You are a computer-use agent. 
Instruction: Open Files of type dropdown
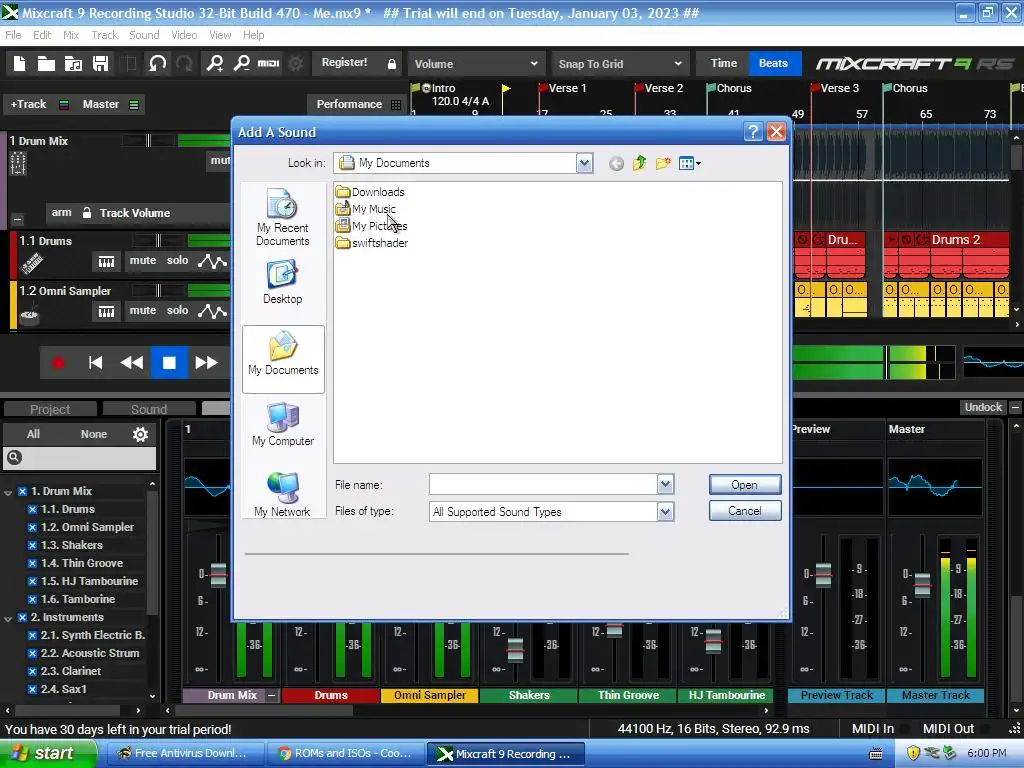[665, 512]
